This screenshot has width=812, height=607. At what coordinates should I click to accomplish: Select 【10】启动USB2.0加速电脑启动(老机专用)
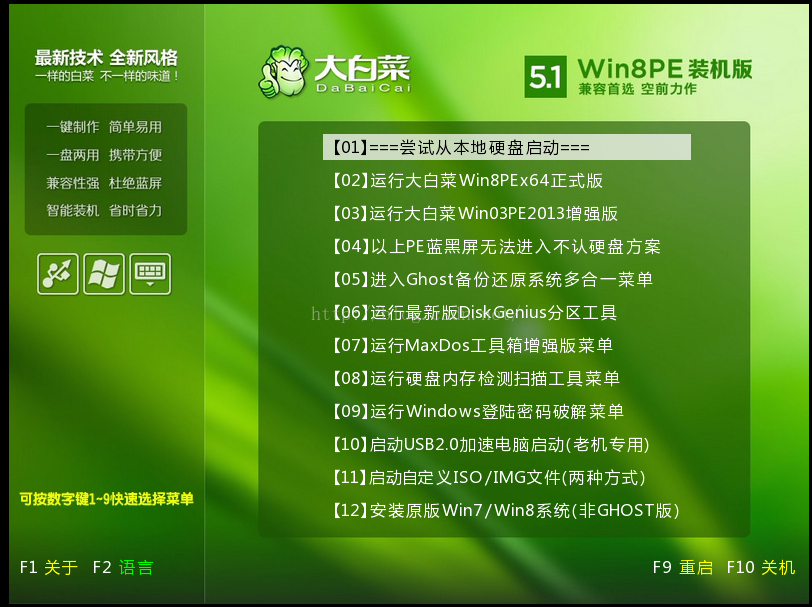[490, 444]
